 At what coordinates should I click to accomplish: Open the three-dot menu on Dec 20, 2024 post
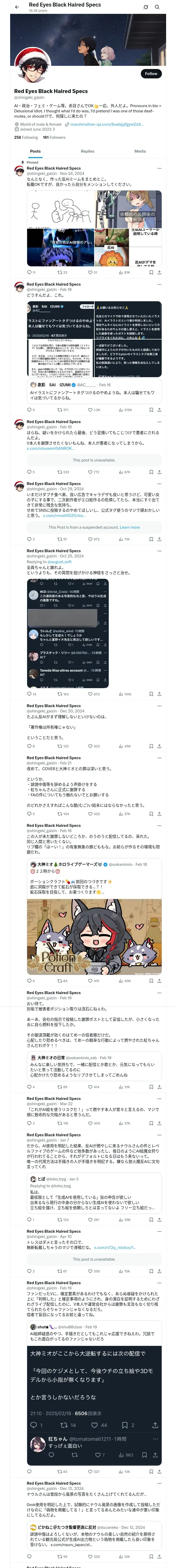click(159, 706)
